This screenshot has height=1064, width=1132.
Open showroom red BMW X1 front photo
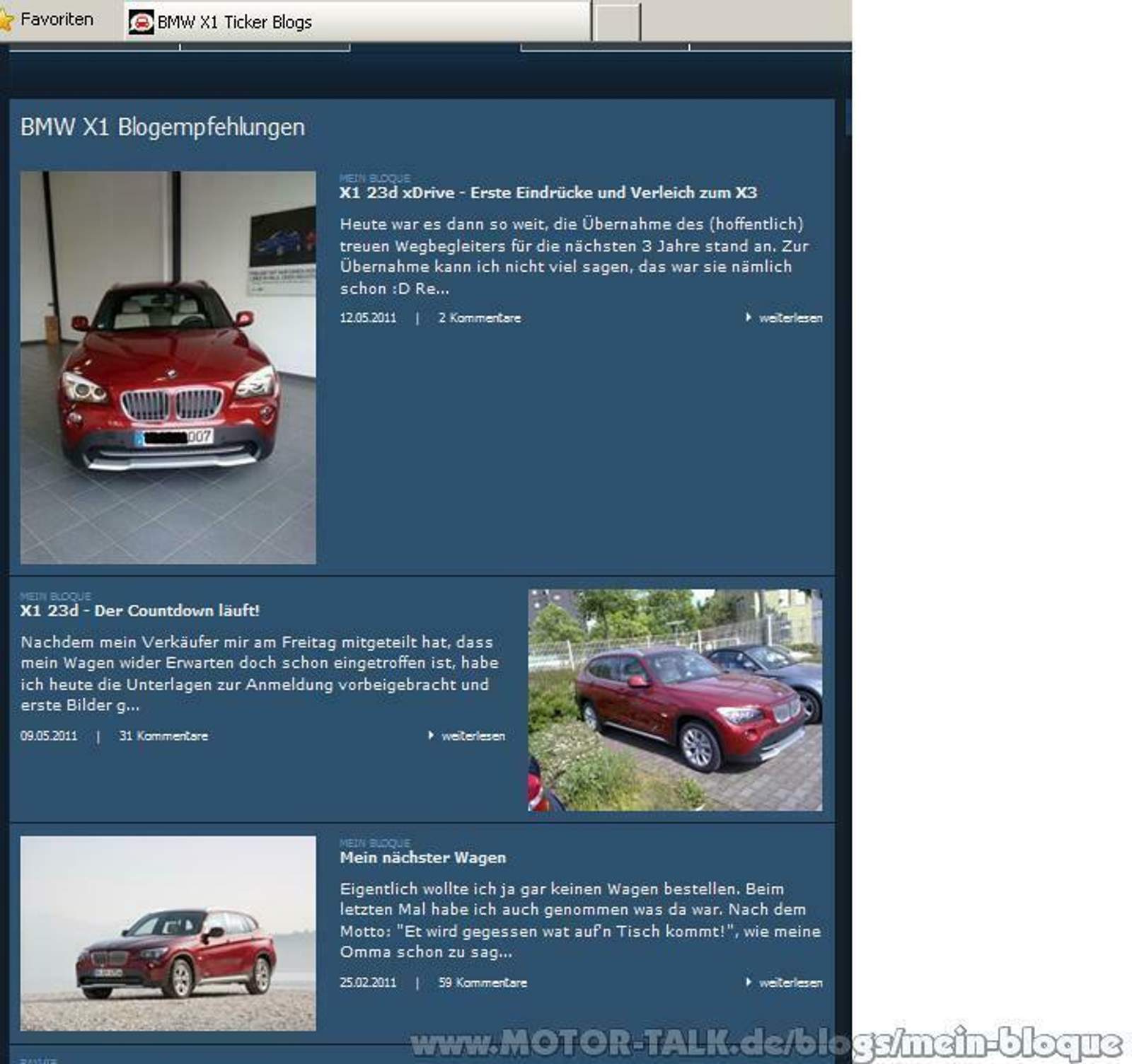[x=168, y=368]
